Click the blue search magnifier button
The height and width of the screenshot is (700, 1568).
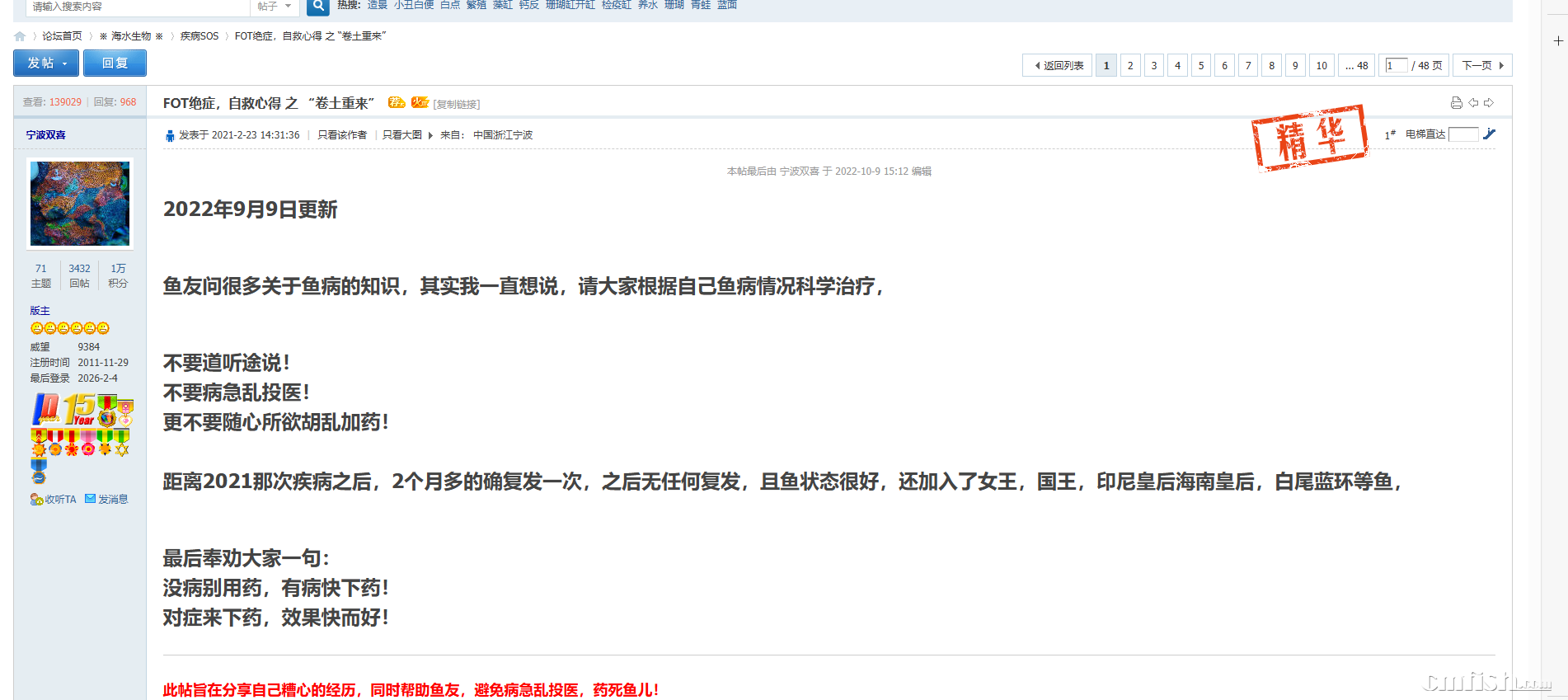coord(318,7)
